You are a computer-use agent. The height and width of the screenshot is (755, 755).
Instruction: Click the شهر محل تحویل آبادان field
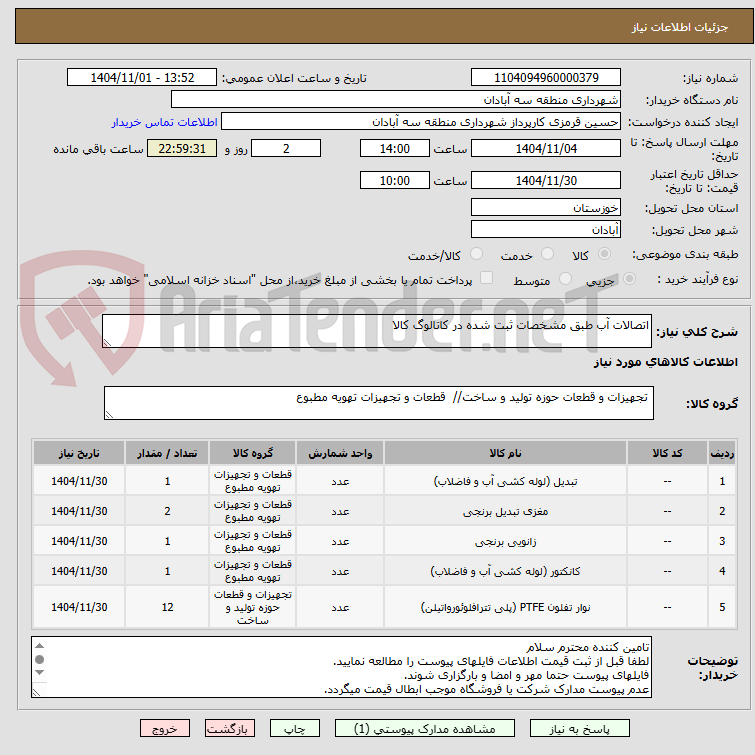click(x=546, y=230)
